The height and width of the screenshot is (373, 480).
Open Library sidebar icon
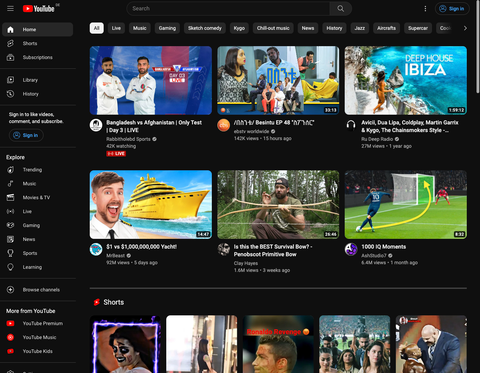10,80
